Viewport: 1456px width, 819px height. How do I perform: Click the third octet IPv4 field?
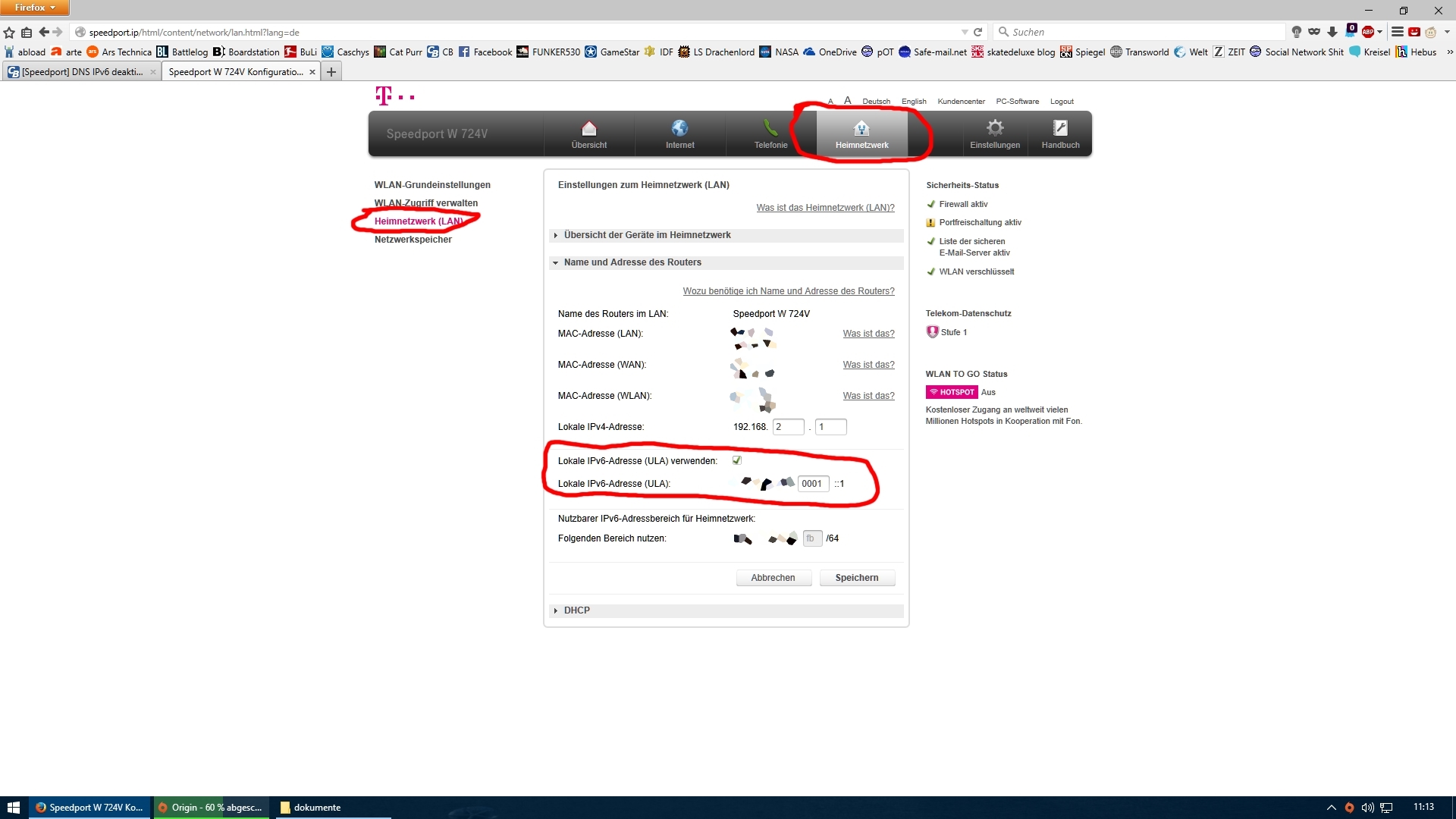pyautogui.click(x=787, y=427)
